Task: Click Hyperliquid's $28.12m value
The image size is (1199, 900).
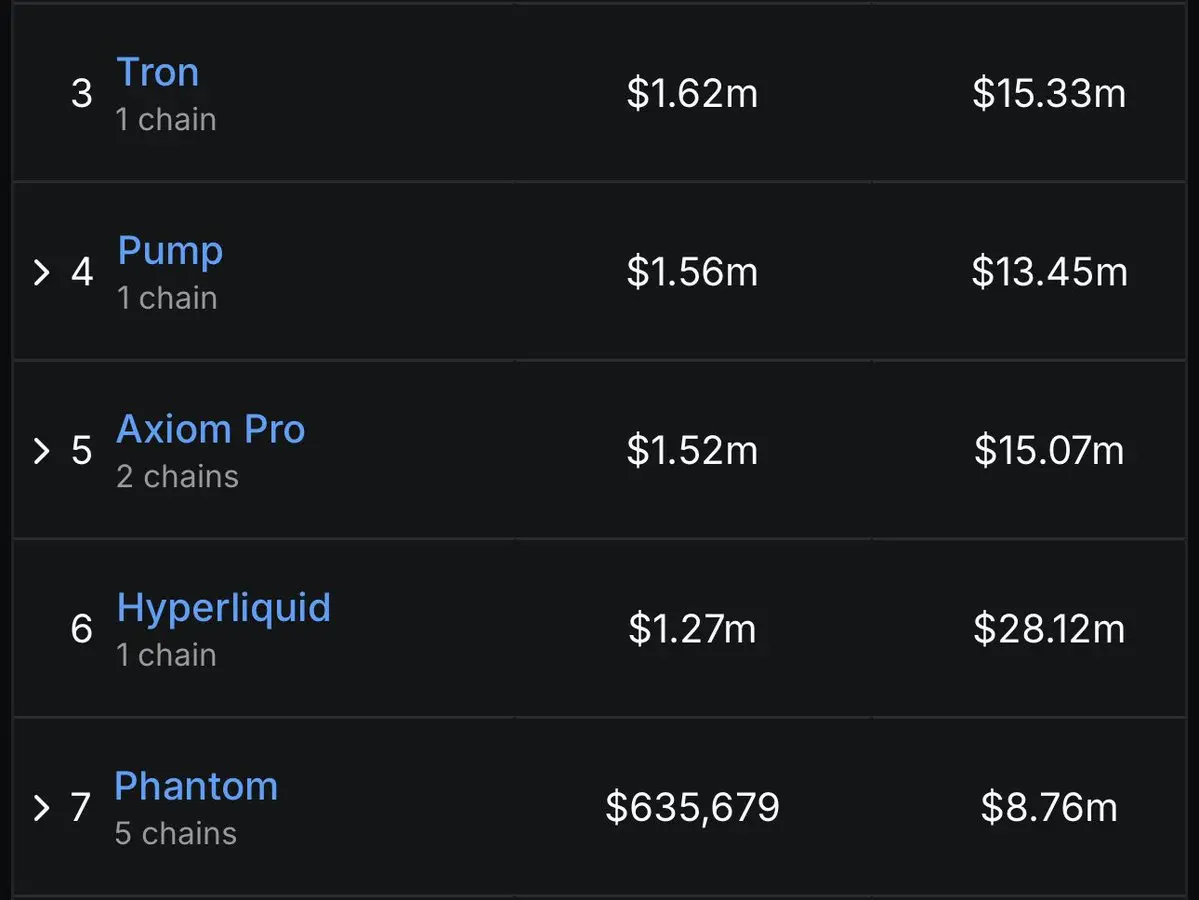Action: click(1049, 629)
